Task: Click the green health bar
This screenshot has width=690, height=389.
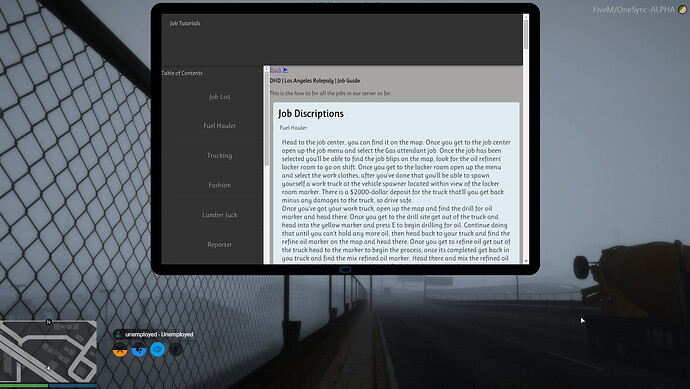Action: tap(24, 386)
